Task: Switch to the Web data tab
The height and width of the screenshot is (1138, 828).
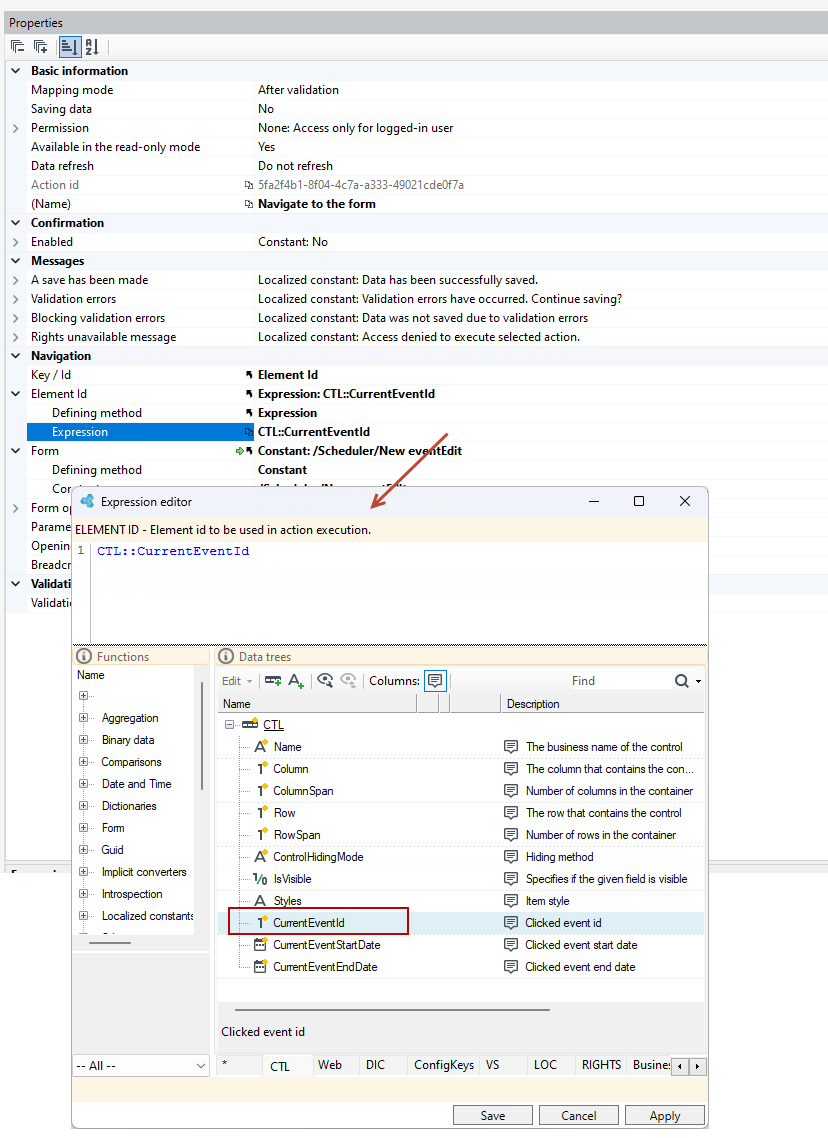Action: (x=329, y=1065)
